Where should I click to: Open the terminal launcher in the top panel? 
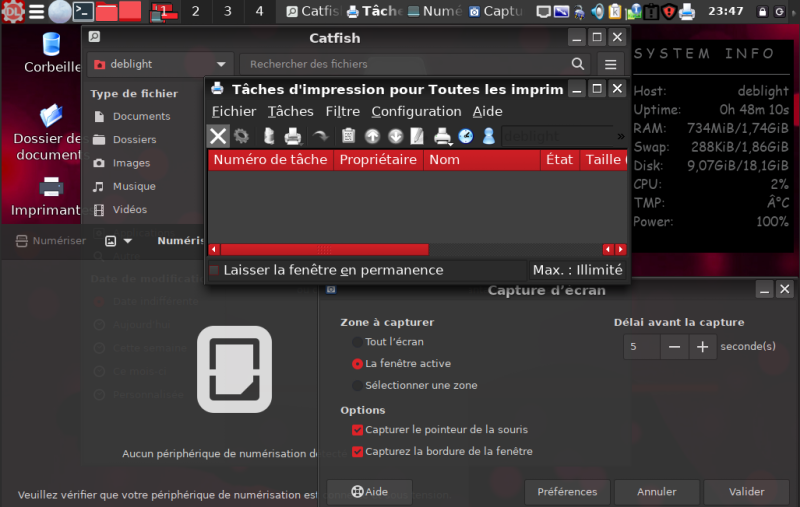click(83, 11)
